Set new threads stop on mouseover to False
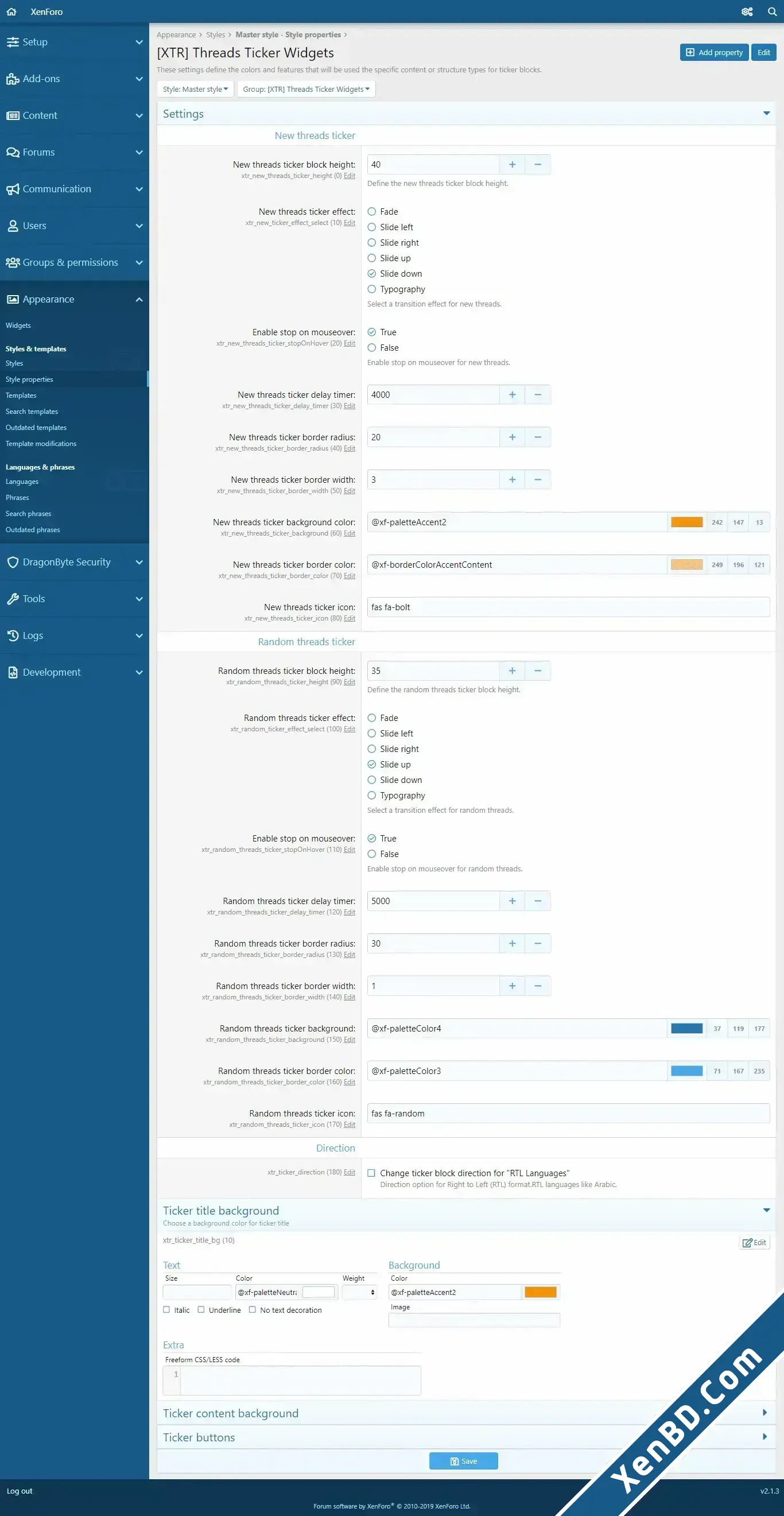 [372, 348]
